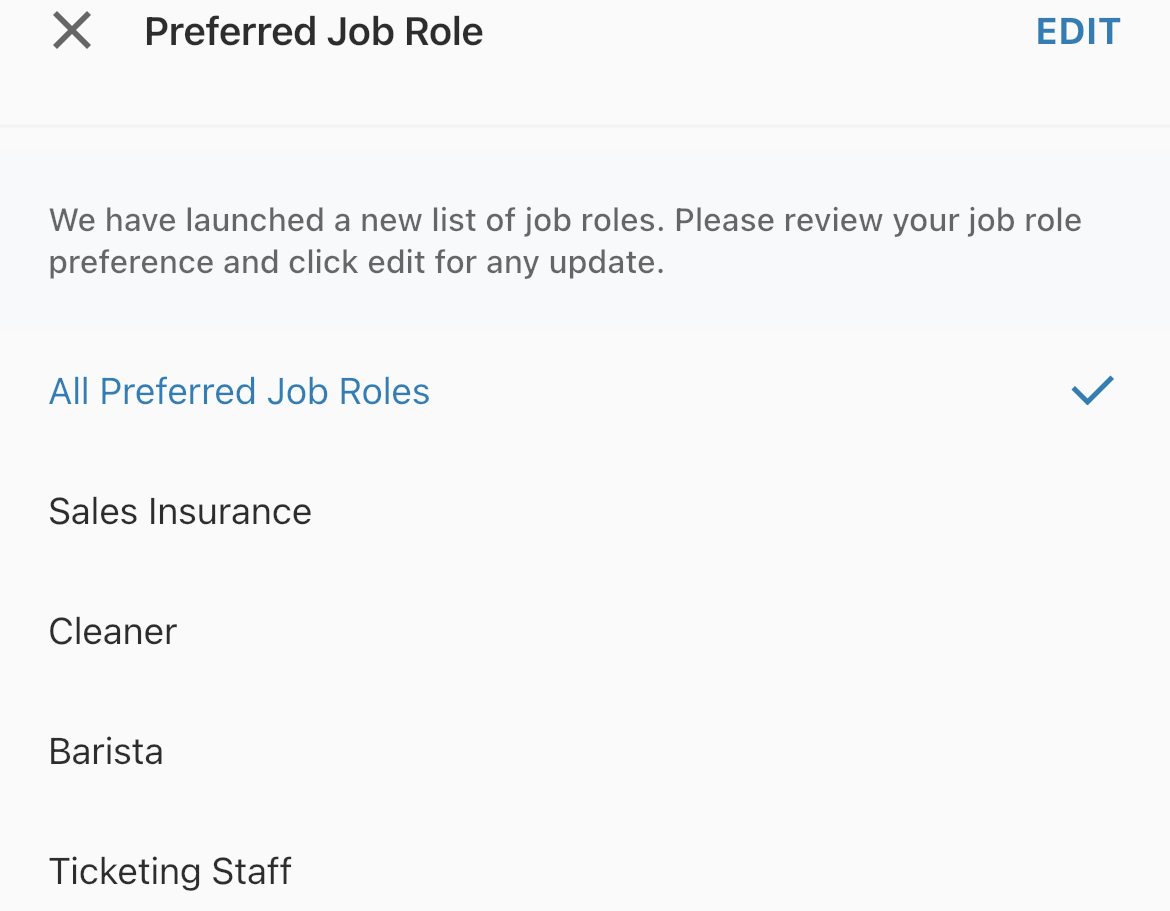Pick Ticketing Staff from the list
This screenshot has height=911, width=1170.
(x=169, y=871)
